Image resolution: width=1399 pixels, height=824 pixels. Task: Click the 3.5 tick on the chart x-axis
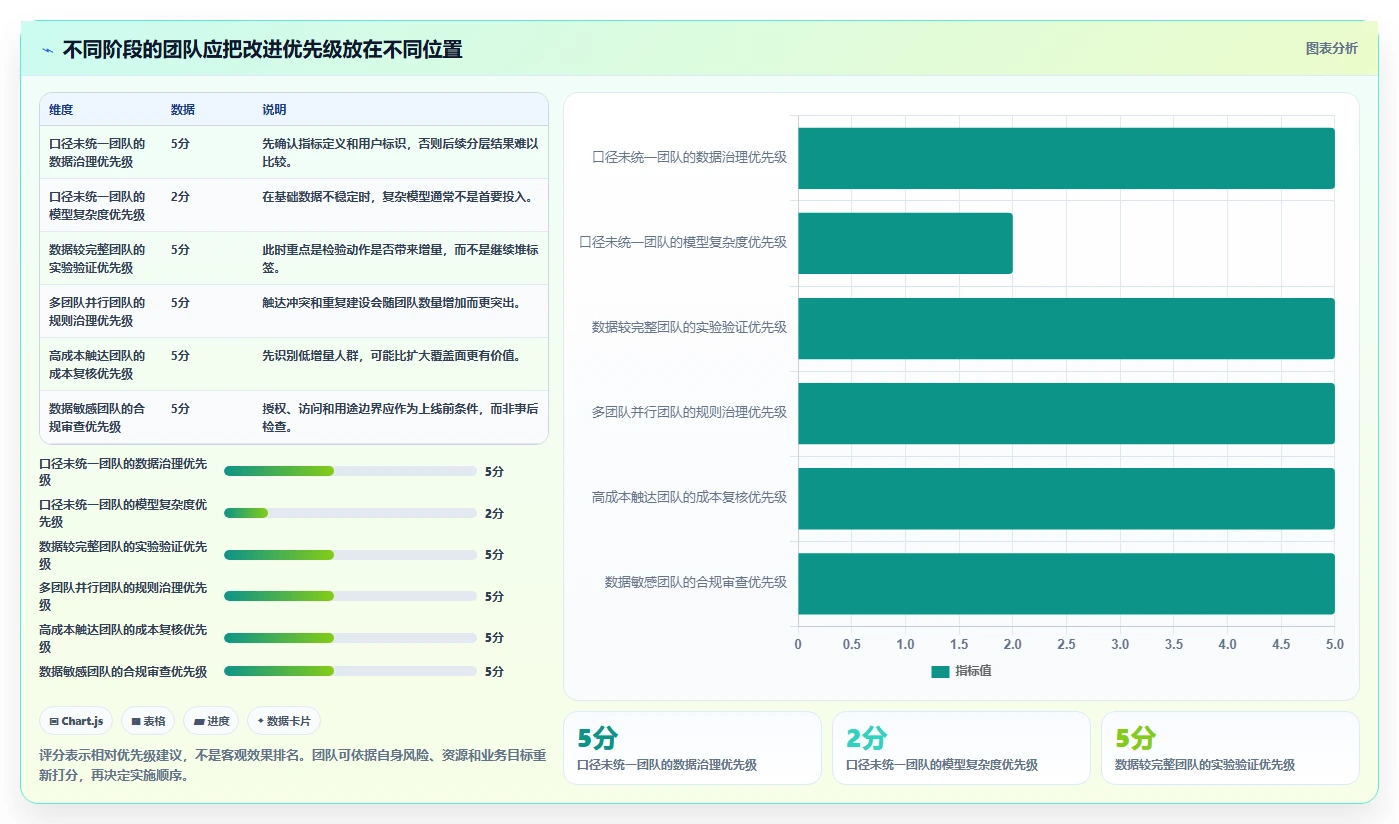click(1173, 645)
